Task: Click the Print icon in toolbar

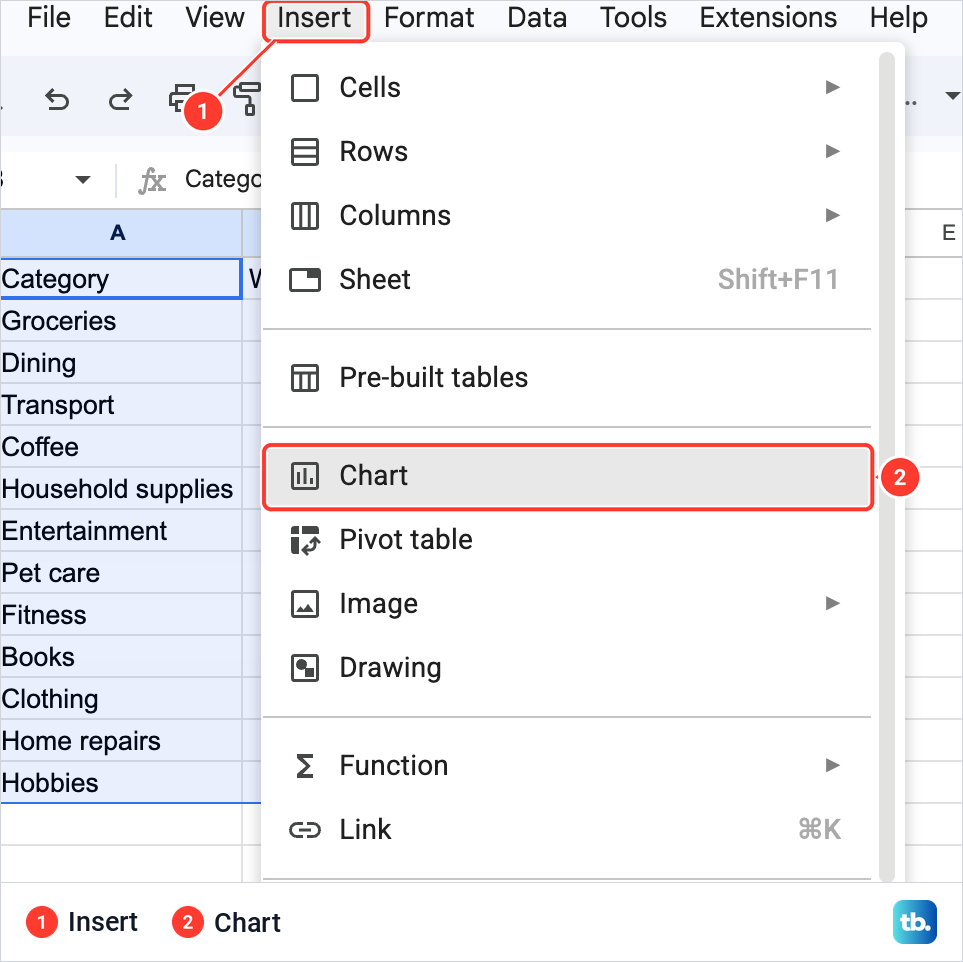Action: point(181,98)
